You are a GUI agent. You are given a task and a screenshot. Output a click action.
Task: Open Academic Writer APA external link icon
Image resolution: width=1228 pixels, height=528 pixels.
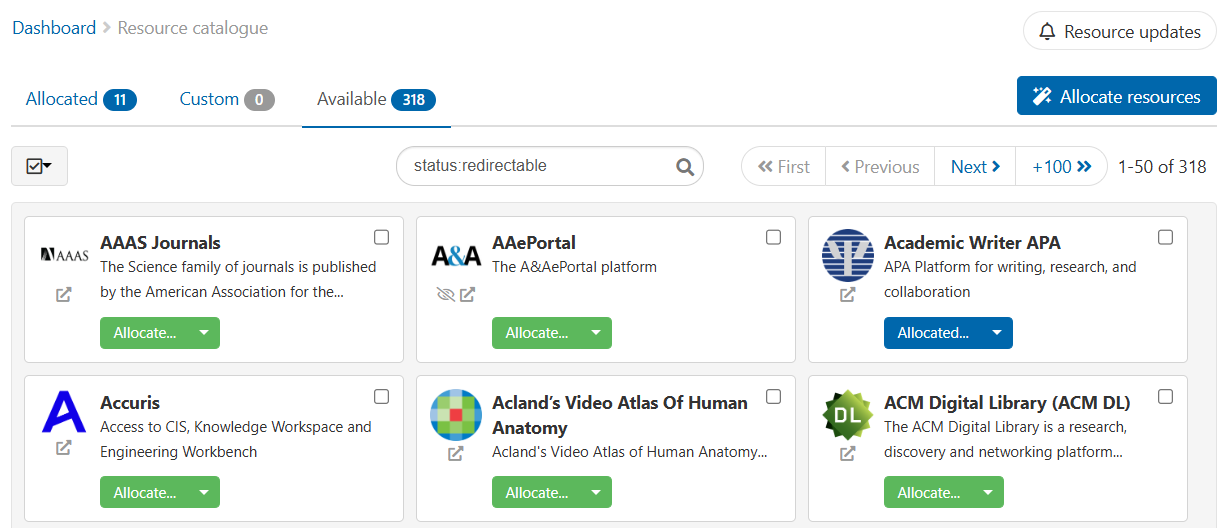click(x=848, y=295)
